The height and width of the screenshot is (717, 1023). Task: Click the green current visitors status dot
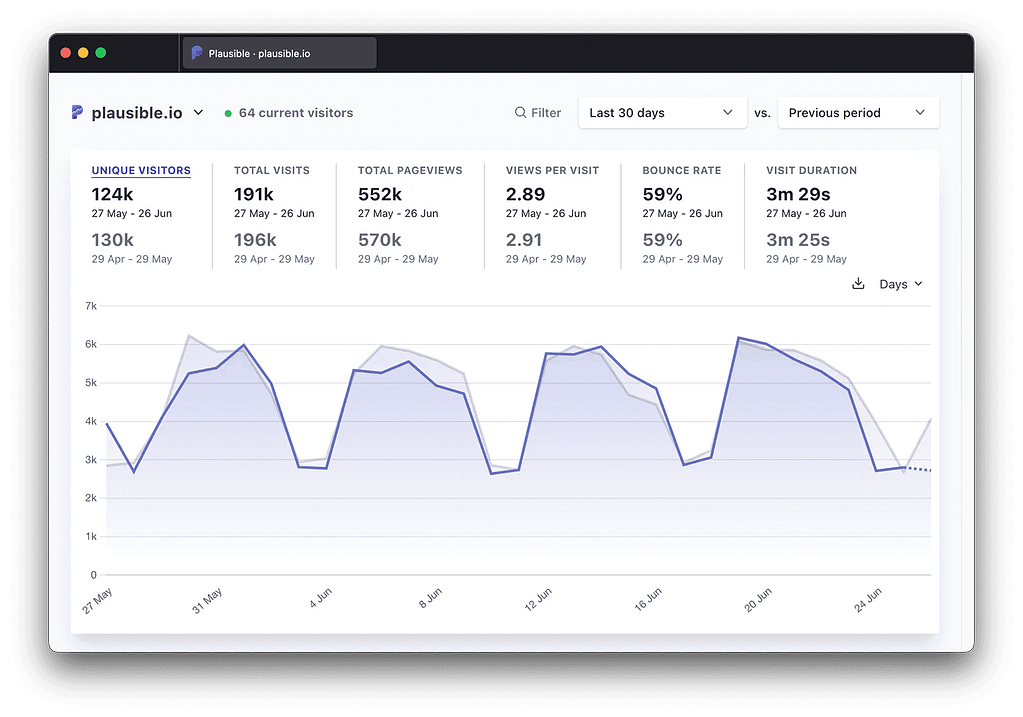(x=229, y=114)
